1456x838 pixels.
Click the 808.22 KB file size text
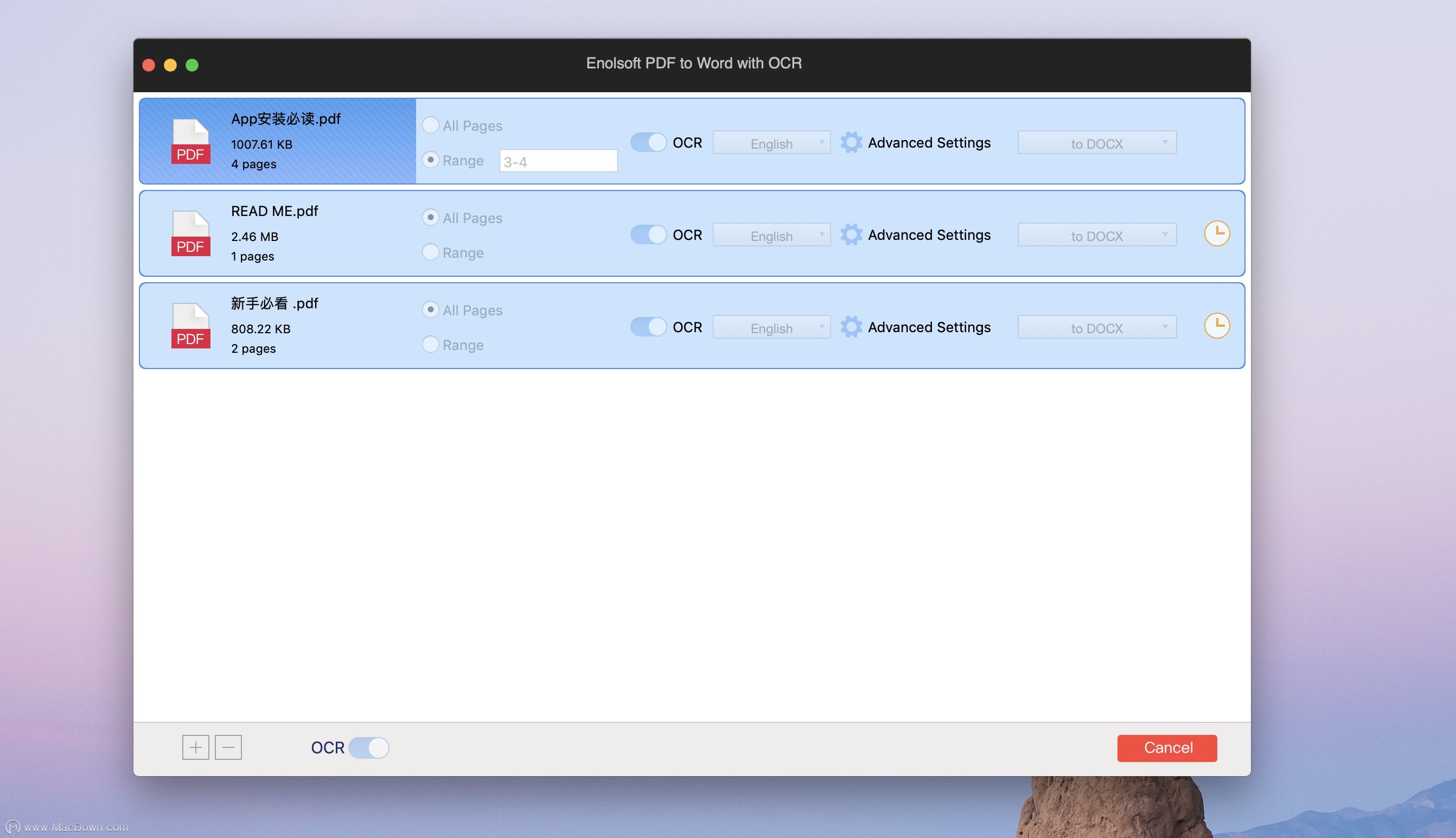click(x=260, y=329)
